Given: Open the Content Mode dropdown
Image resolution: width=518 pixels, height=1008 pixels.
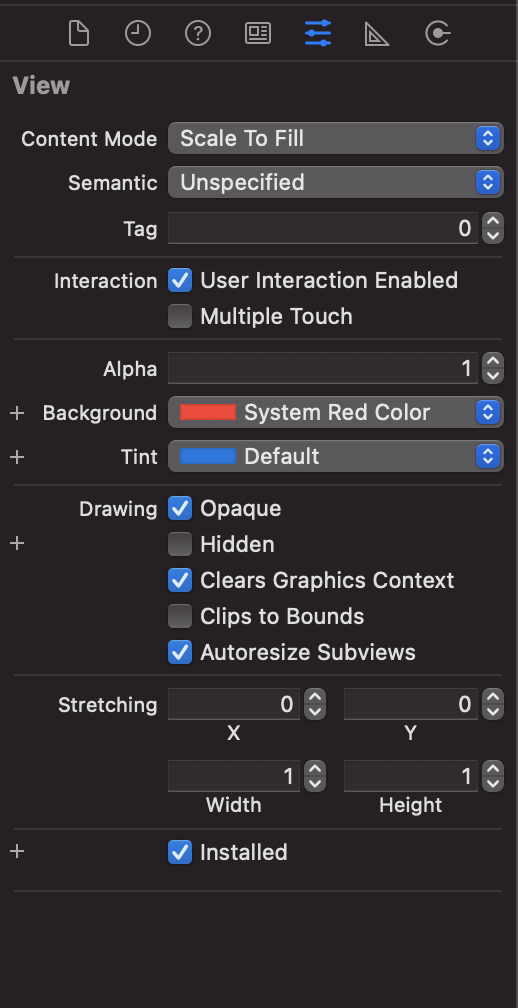Looking at the screenshot, I should pyautogui.click(x=335, y=138).
